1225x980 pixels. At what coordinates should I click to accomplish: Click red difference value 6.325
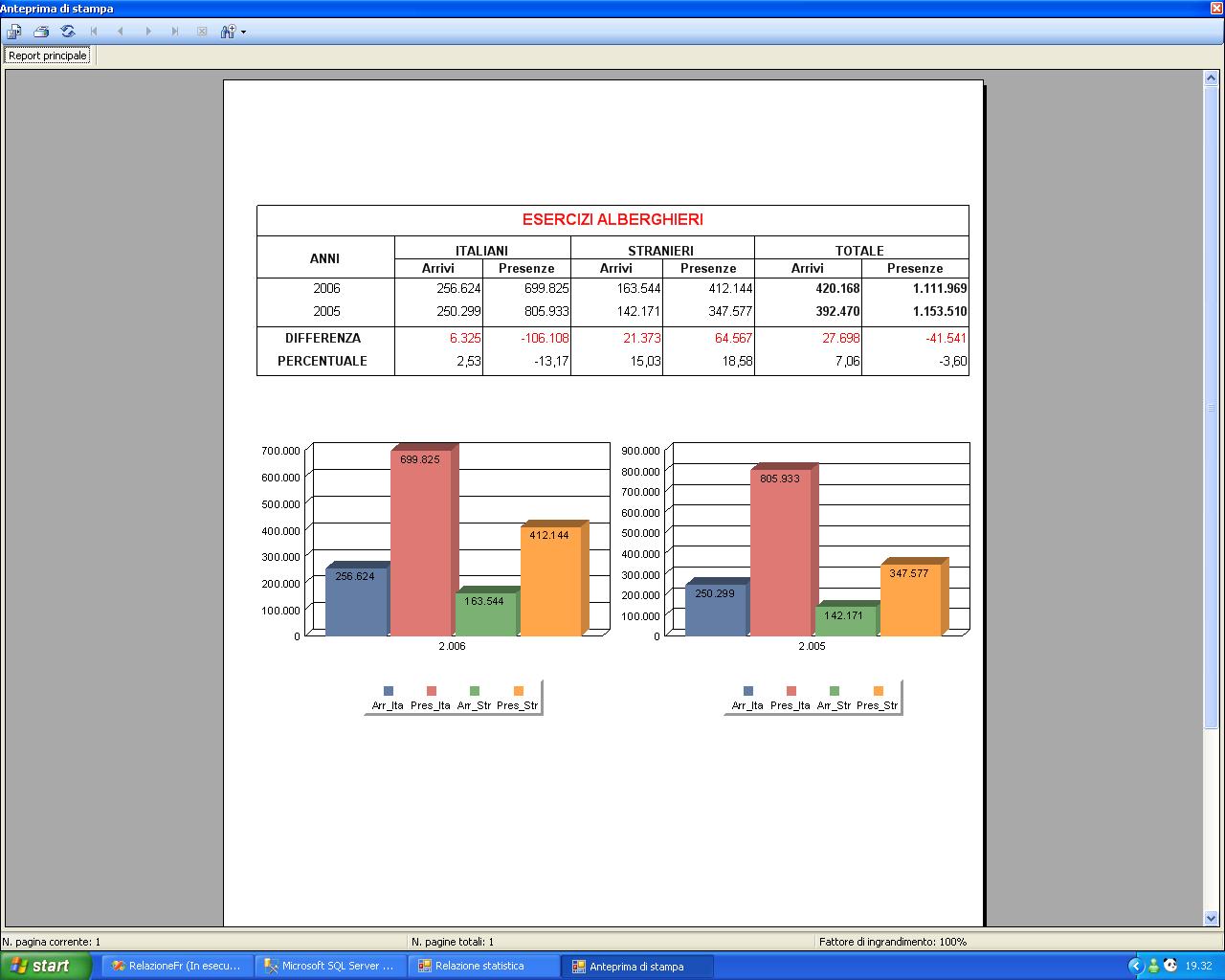465,338
